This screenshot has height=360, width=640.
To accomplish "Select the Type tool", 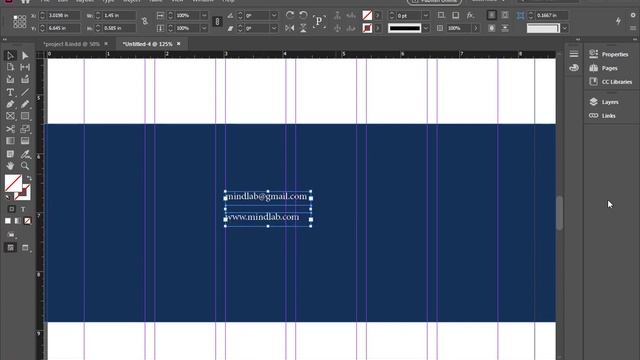I will 10,92.
